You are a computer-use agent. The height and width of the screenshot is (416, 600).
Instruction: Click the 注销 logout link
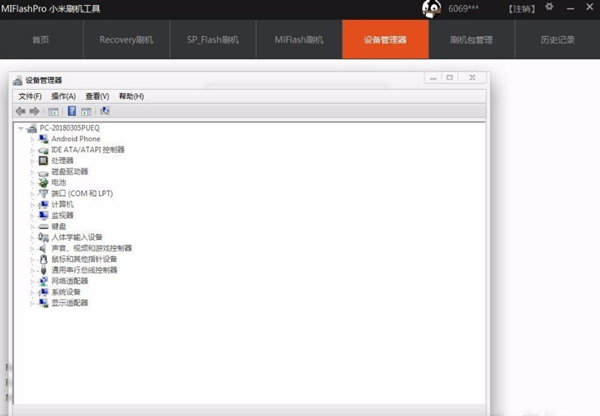click(522, 8)
